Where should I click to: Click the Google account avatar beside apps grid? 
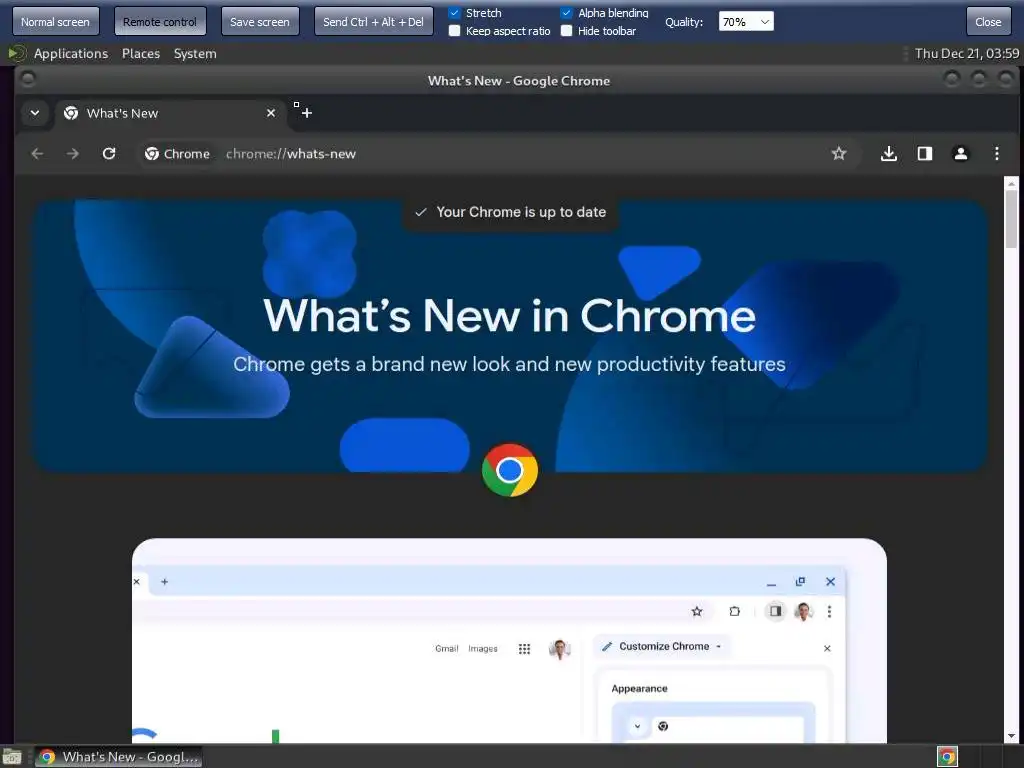[x=560, y=648]
